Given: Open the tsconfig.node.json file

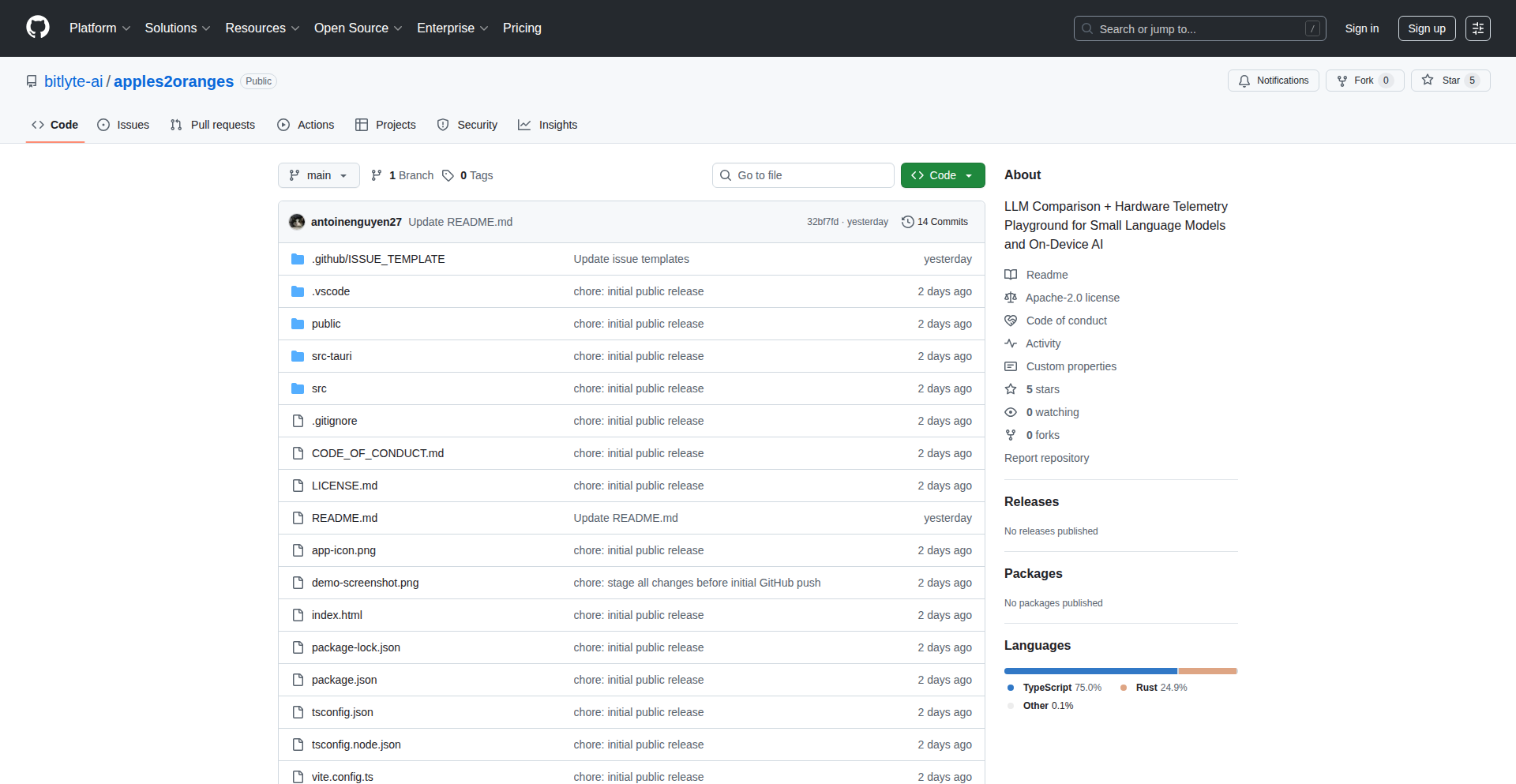Looking at the screenshot, I should (356, 745).
